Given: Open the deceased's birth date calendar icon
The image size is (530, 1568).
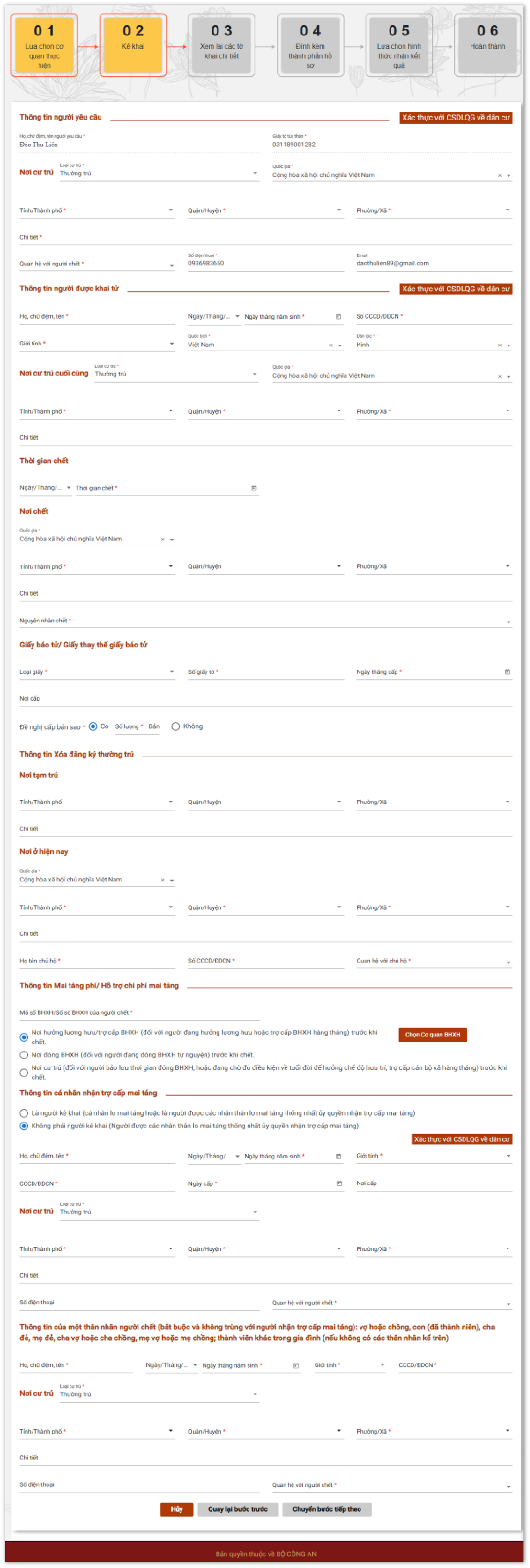Looking at the screenshot, I should pyautogui.click(x=339, y=317).
